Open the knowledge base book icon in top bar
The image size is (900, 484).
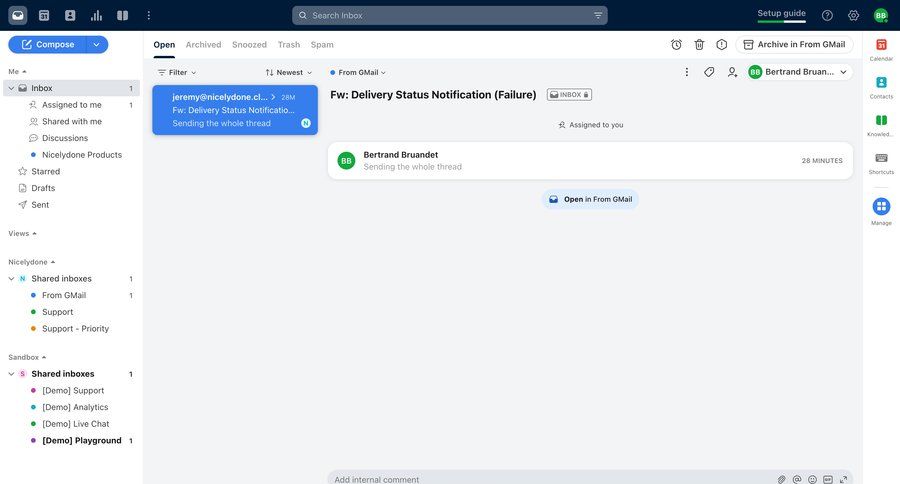pyautogui.click(x=123, y=16)
